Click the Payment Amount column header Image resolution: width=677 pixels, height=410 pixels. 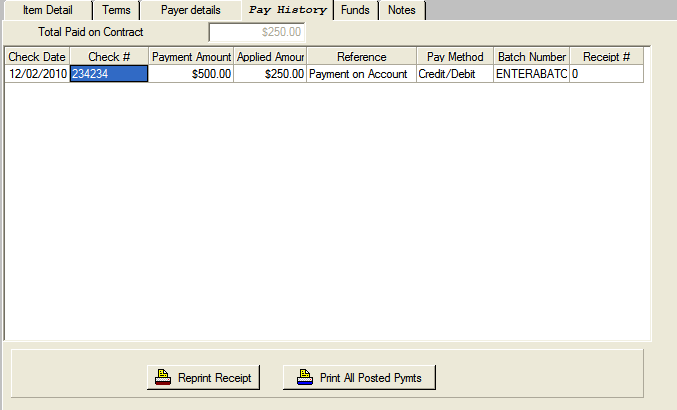(191, 57)
